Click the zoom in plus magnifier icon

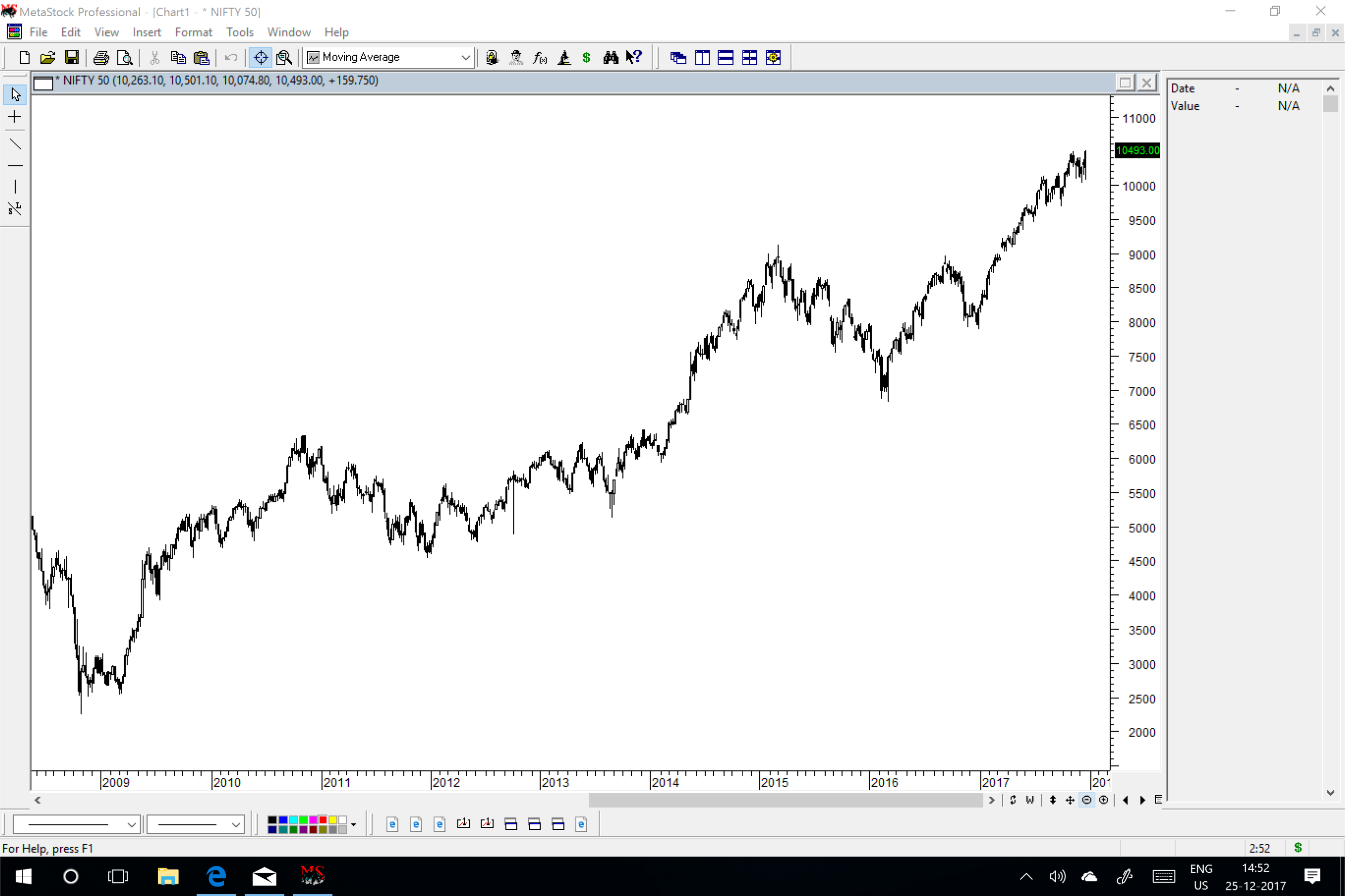click(x=1103, y=800)
